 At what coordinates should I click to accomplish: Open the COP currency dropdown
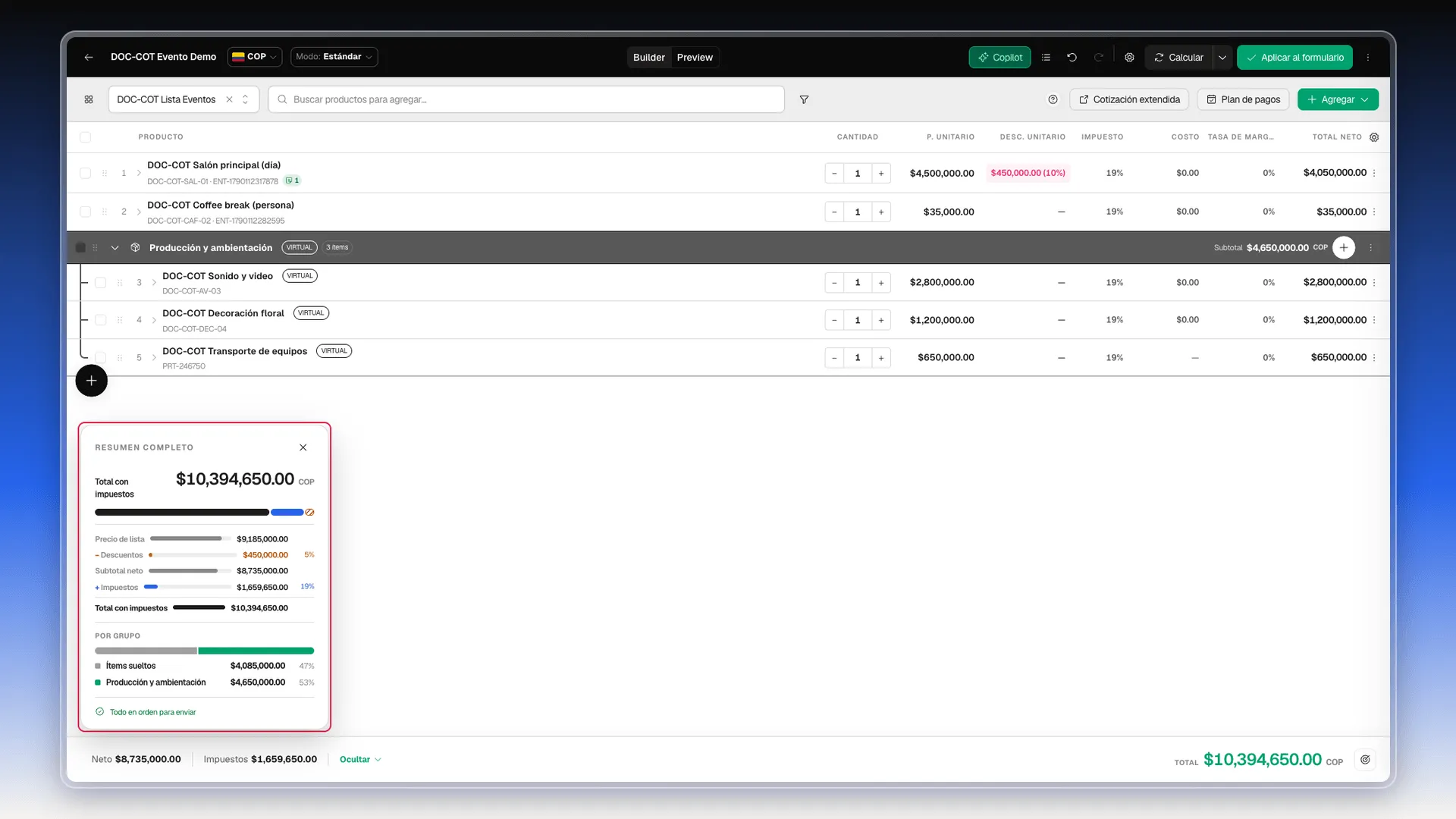click(x=255, y=57)
